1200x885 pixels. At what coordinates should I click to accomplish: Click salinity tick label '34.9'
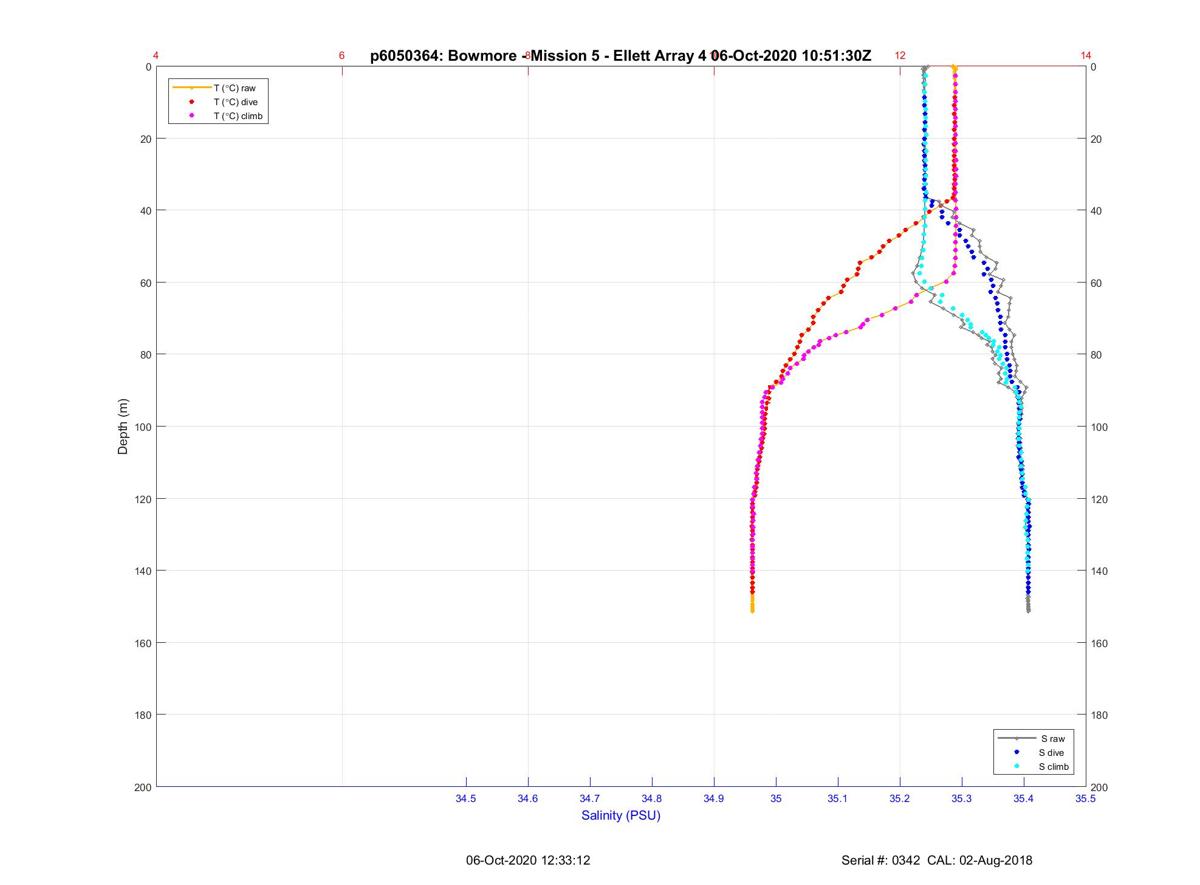pos(714,799)
